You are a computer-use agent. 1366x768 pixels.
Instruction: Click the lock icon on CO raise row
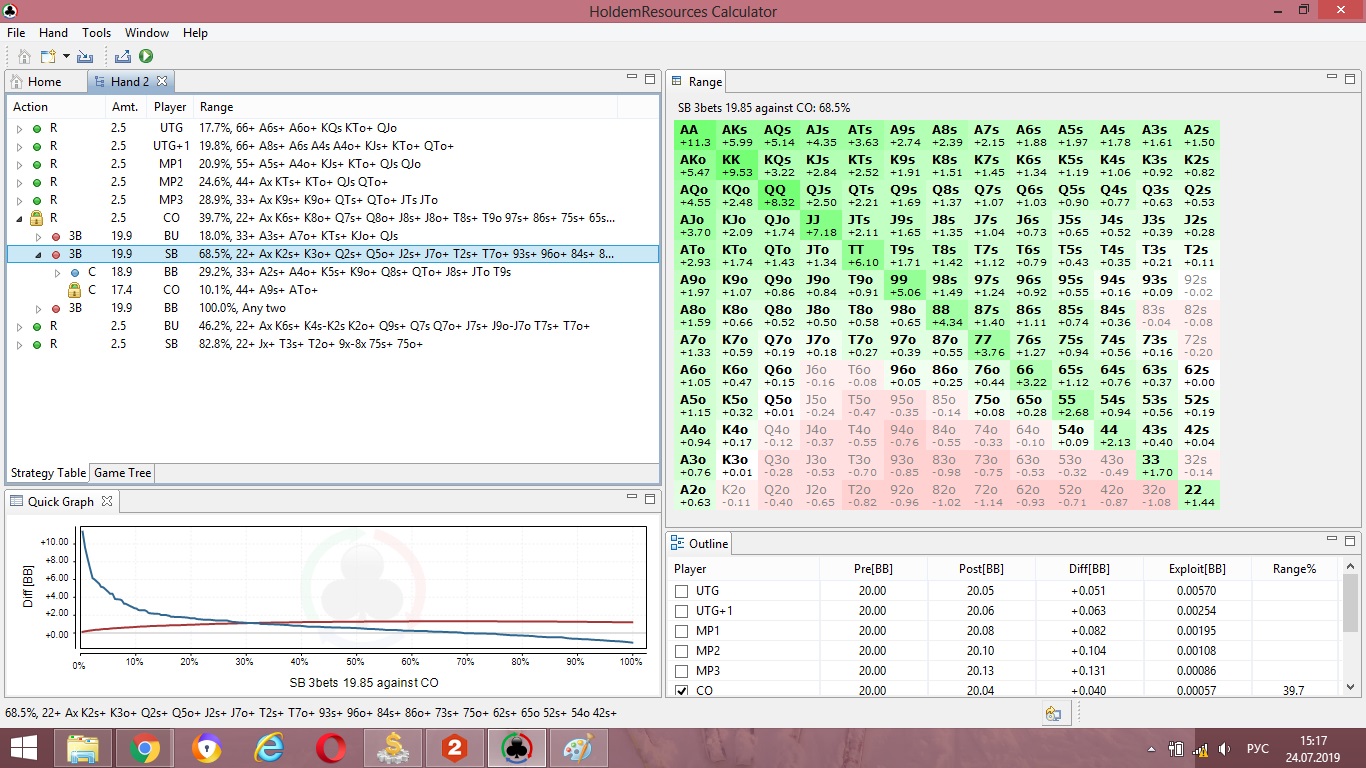coord(37,218)
